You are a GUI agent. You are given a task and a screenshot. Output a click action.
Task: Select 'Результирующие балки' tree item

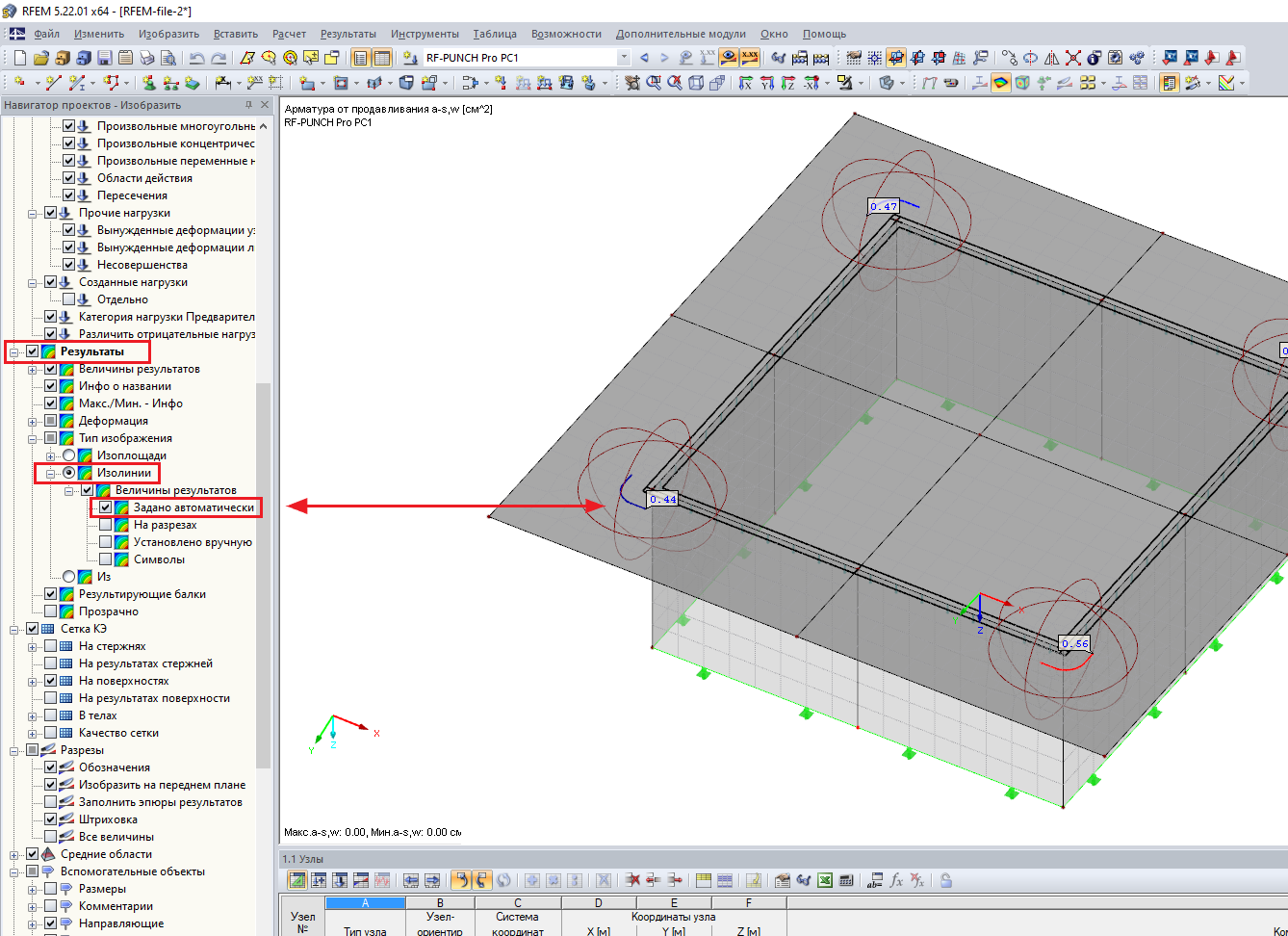pos(142,594)
